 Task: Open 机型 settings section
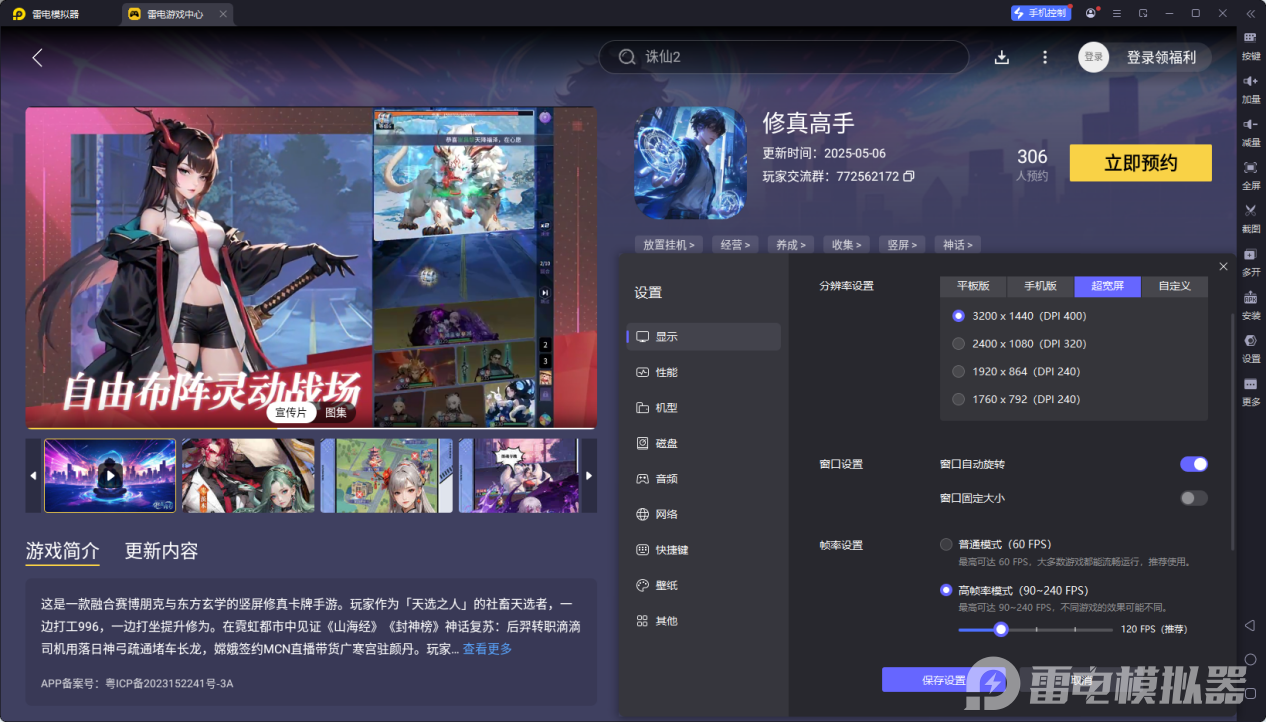(x=704, y=408)
